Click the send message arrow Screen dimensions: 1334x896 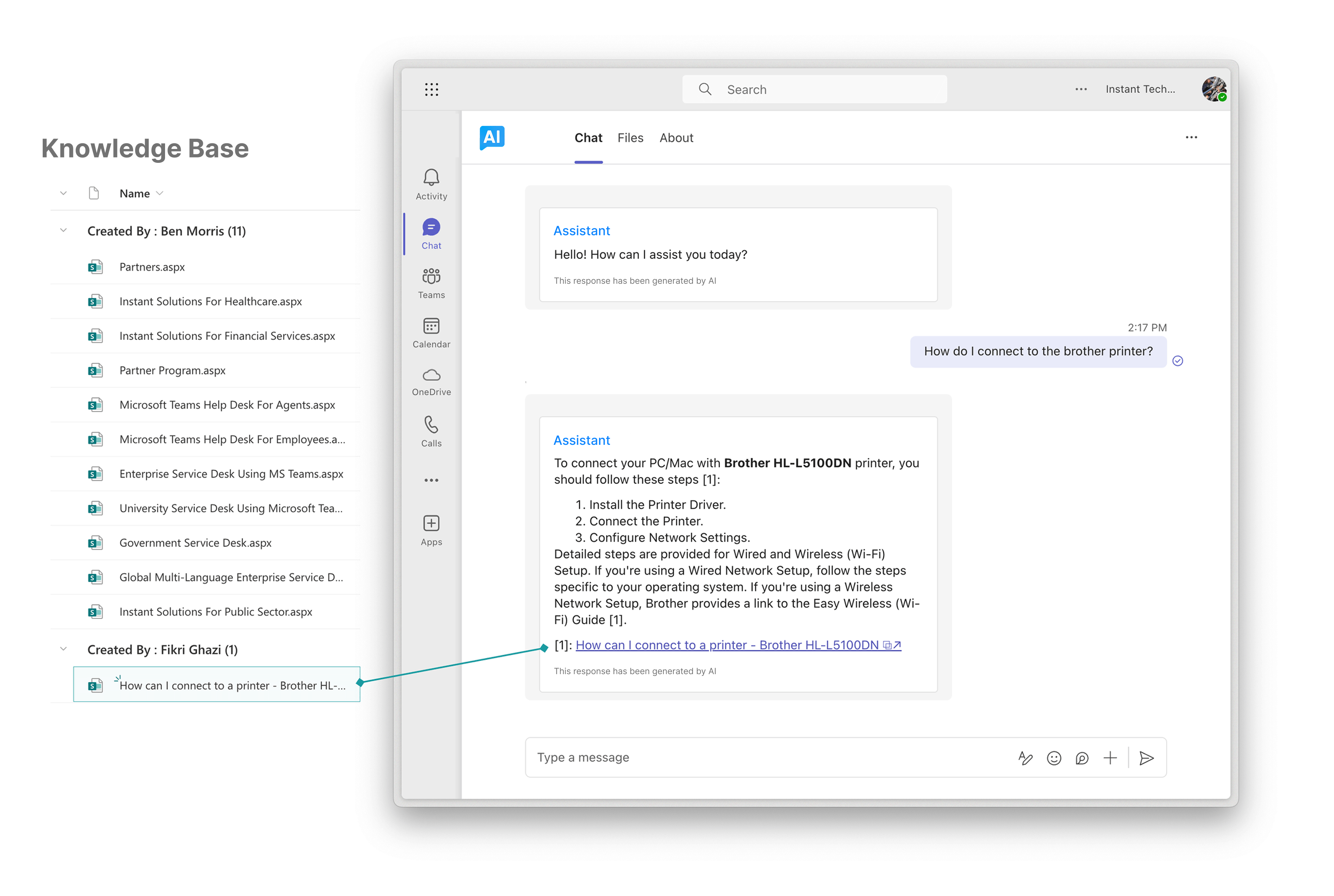tap(1146, 758)
